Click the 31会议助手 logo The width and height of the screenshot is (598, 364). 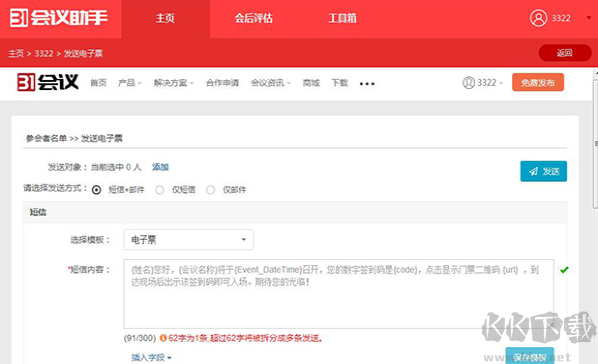[59, 18]
